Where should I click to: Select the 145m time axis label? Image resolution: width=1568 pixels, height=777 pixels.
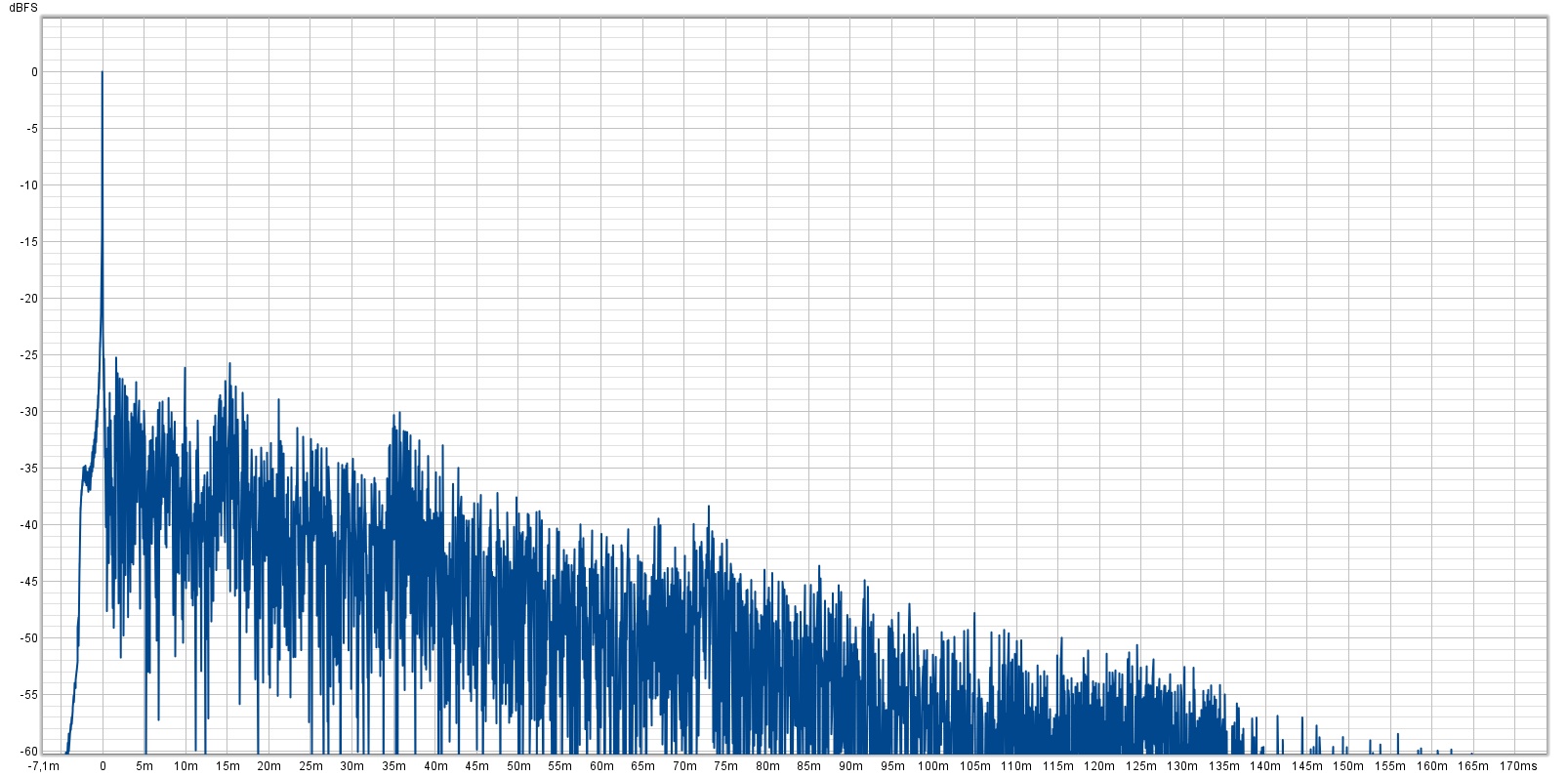1307,766
